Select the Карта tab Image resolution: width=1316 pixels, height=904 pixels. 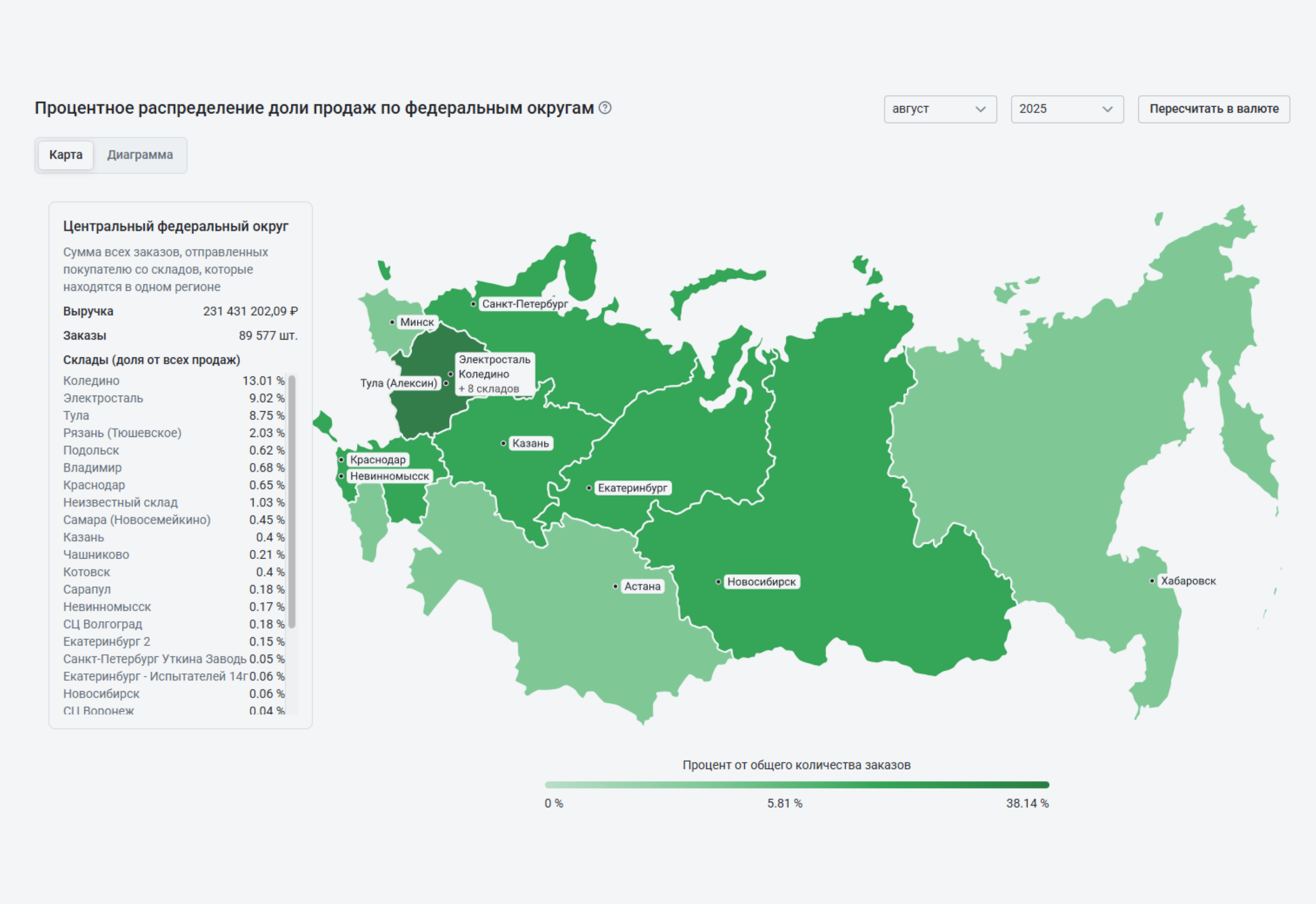[65, 154]
